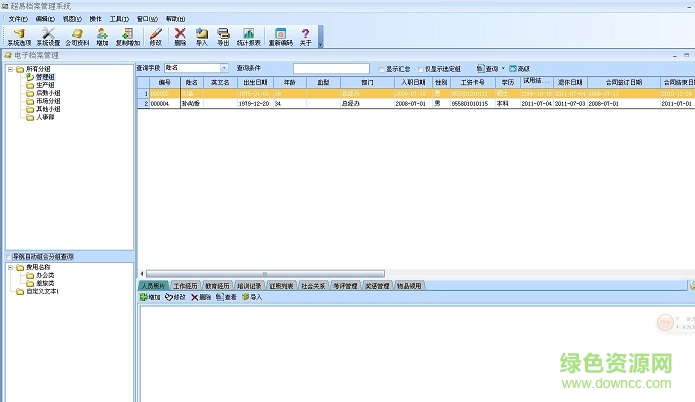Select the 人事部 folder
This screenshot has width=695, height=402.
pyautogui.click(x=45, y=117)
